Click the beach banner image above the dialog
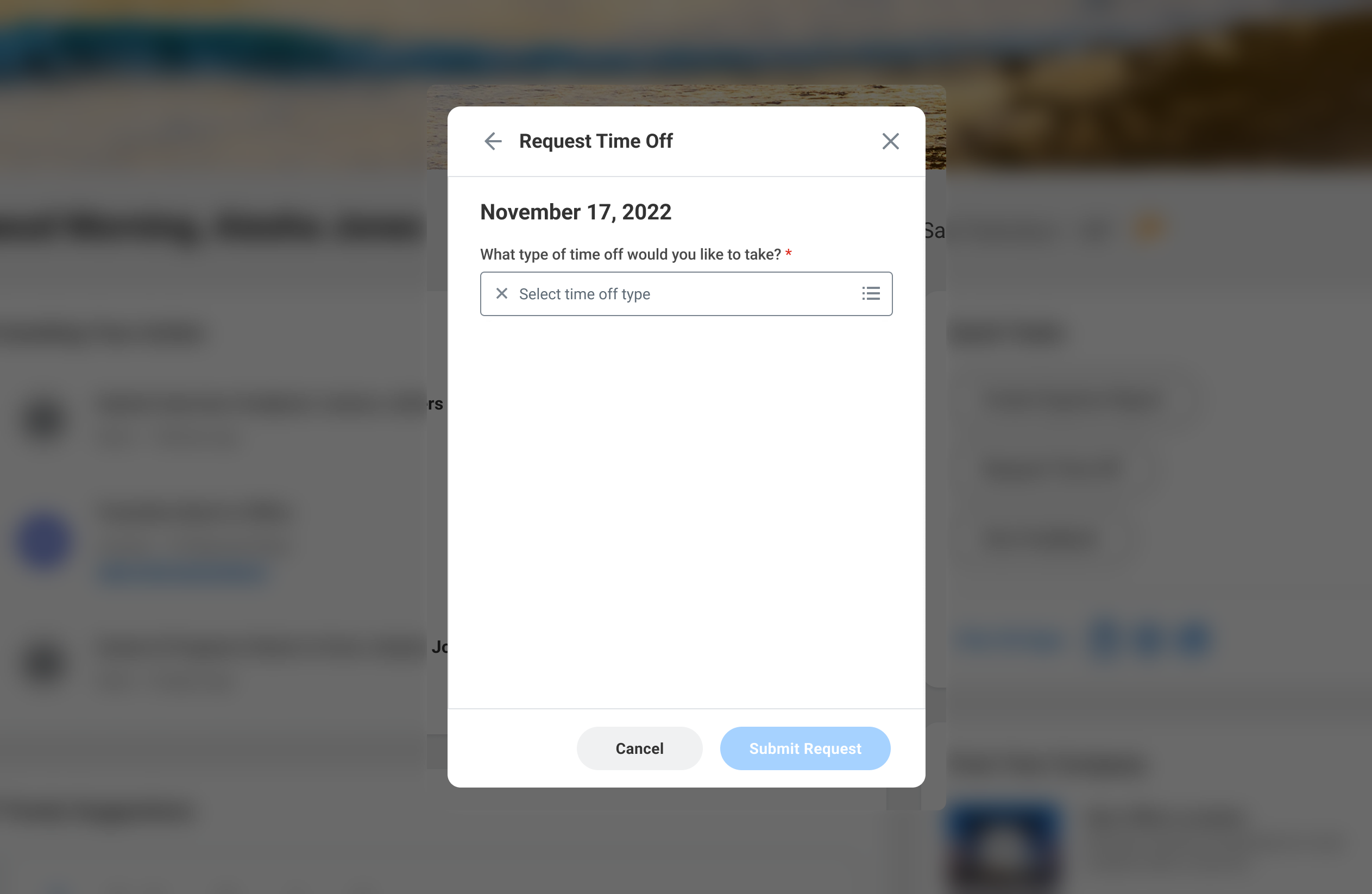 point(686,96)
